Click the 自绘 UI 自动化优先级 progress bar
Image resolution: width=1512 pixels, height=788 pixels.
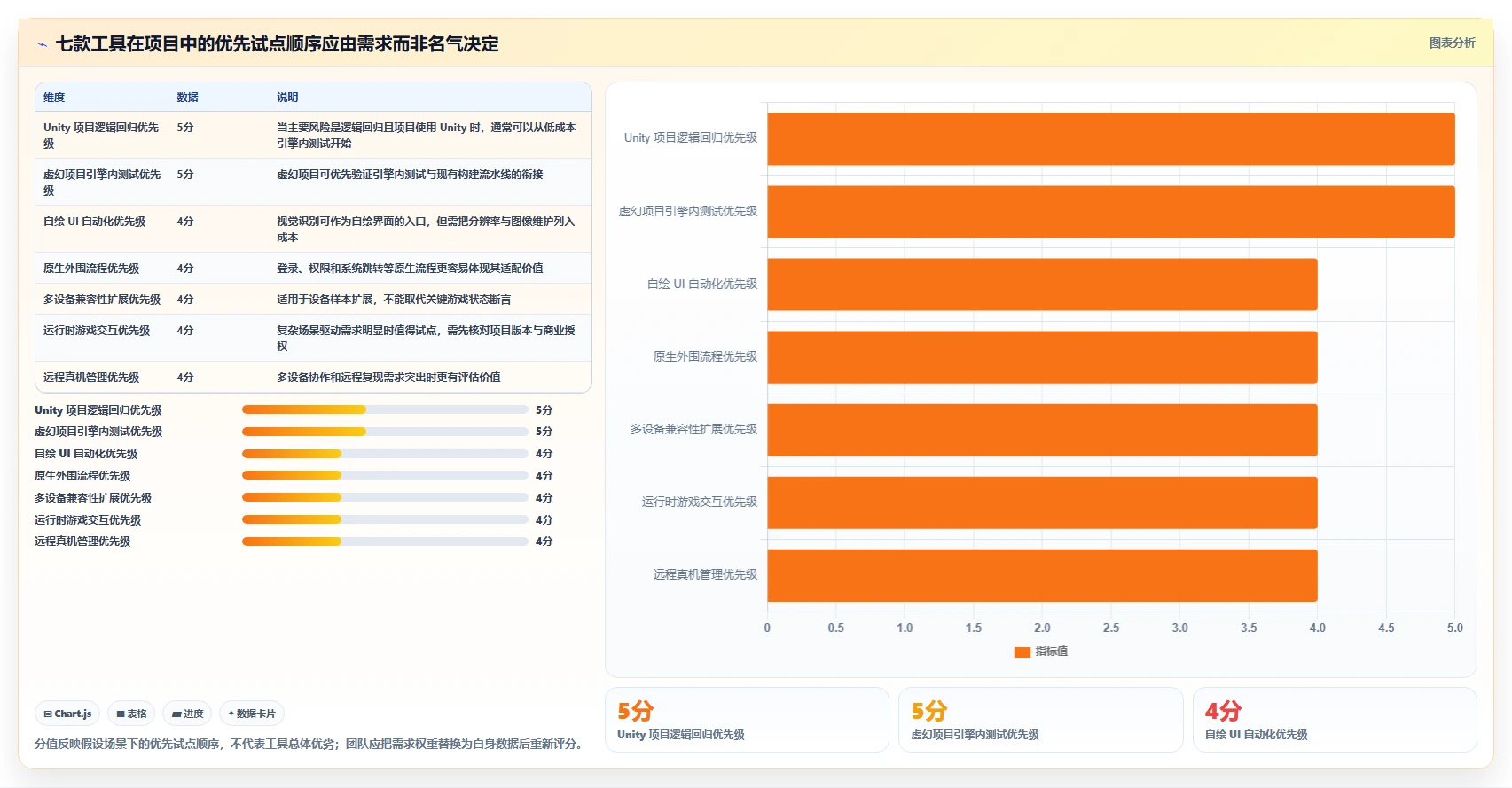[x=385, y=454]
